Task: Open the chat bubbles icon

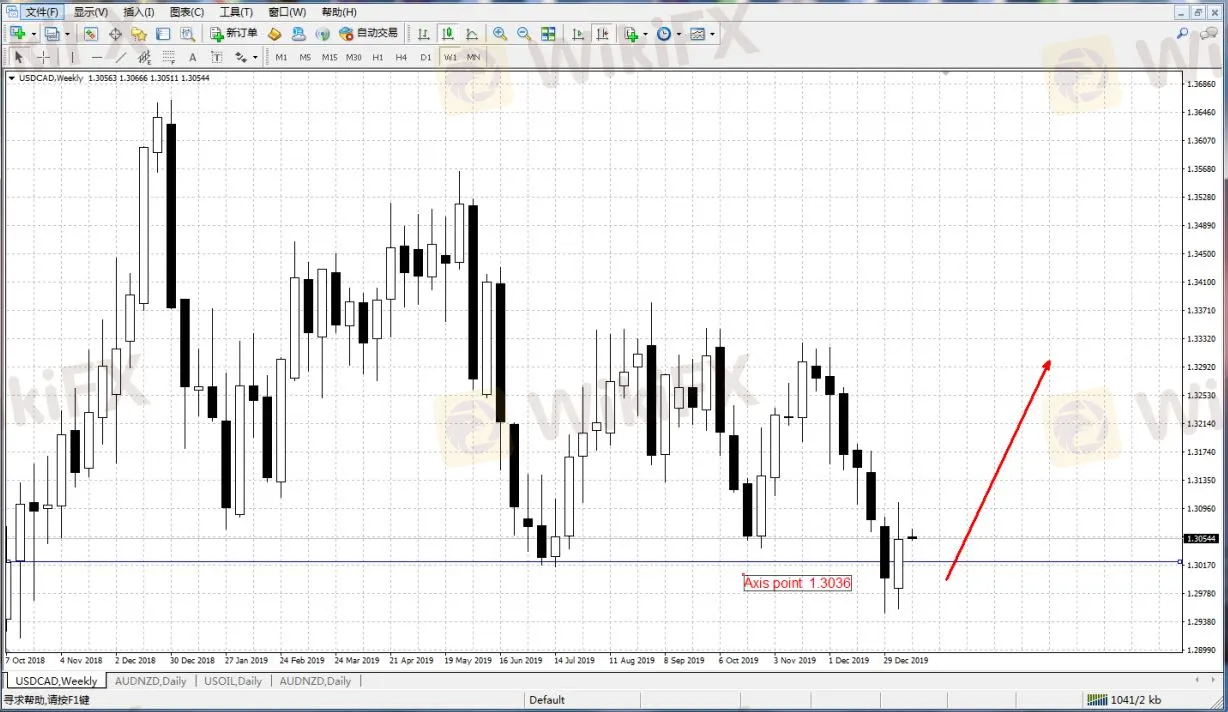Action: click(1208, 33)
